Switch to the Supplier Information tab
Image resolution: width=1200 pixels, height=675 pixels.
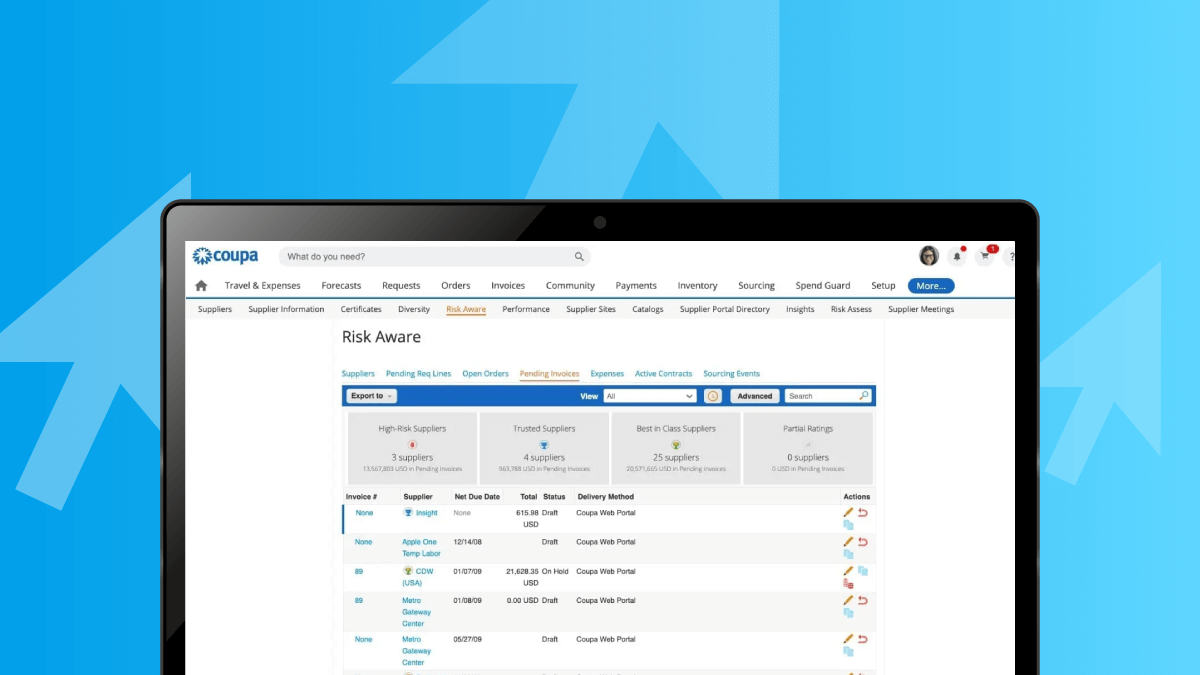pyautogui.click(x=286, y=309)
